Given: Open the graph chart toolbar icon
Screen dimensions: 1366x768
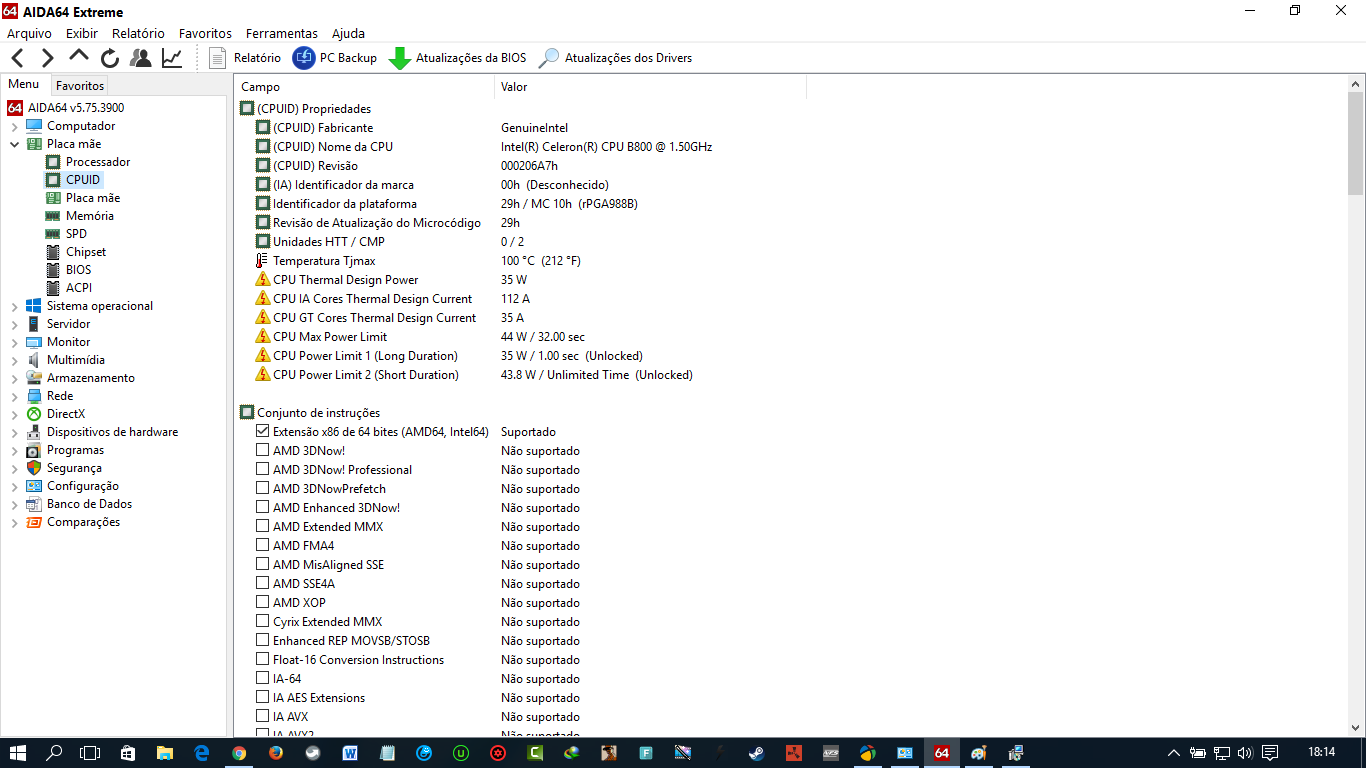Looking at the screenshot, I should tap(172, 58).
